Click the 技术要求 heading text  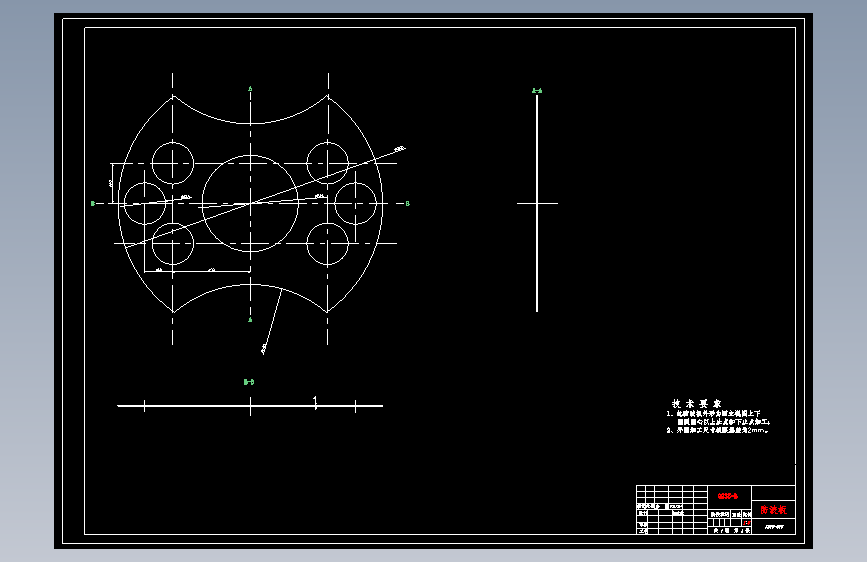[x=697, y=404]
